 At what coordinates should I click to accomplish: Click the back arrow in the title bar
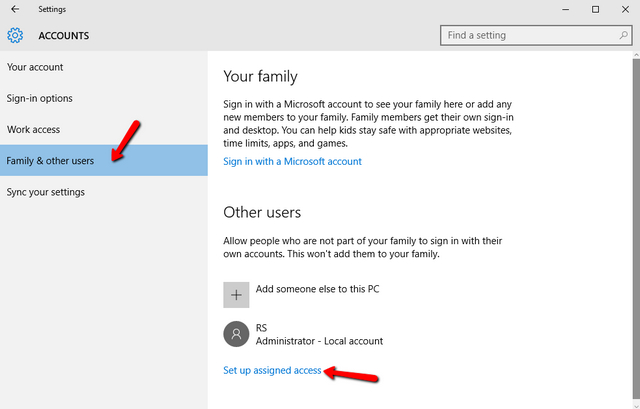[14, 9]
